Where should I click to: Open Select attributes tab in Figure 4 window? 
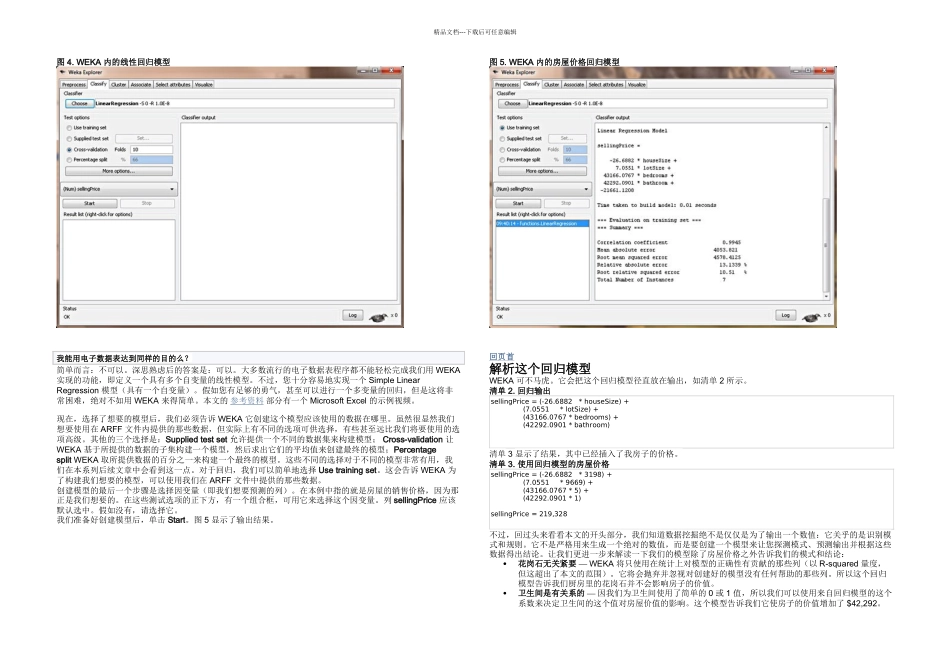click(x=173, y=85)
